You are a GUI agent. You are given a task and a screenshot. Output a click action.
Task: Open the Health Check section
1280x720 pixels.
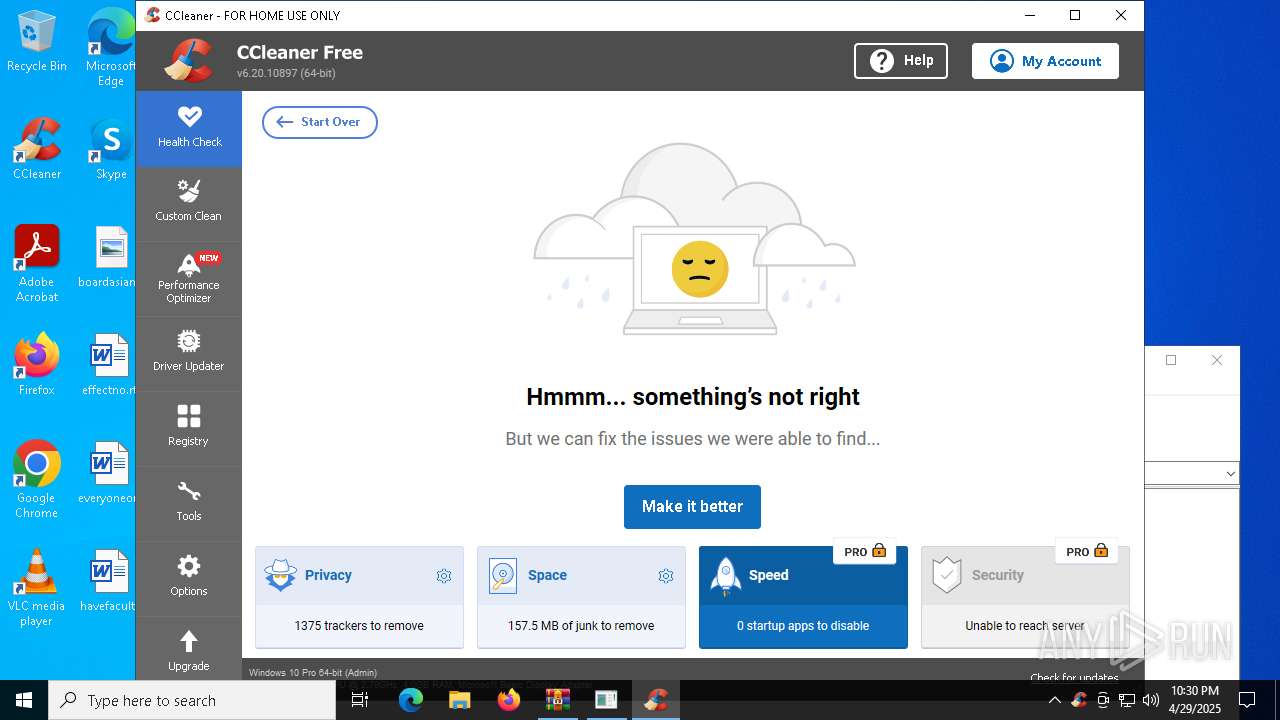(x=189, y=129)
